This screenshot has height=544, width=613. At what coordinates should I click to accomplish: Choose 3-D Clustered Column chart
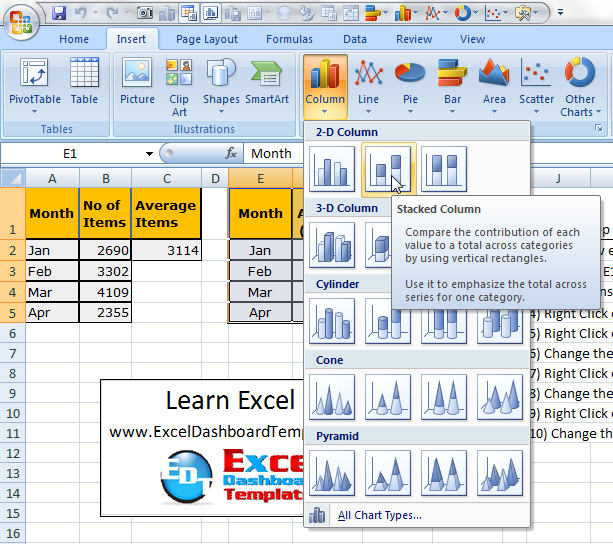332,245
